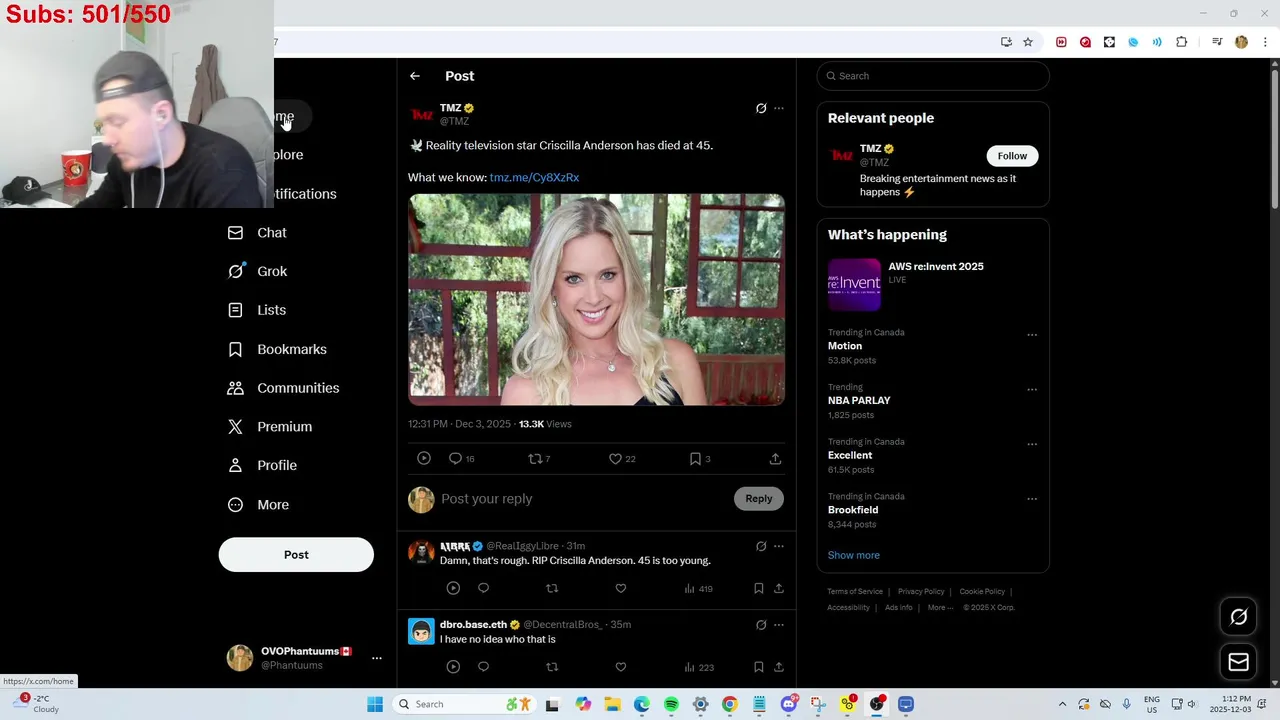
Task: Open more options on RealIggyLibre reply
Action: click(x=779, y=546)
